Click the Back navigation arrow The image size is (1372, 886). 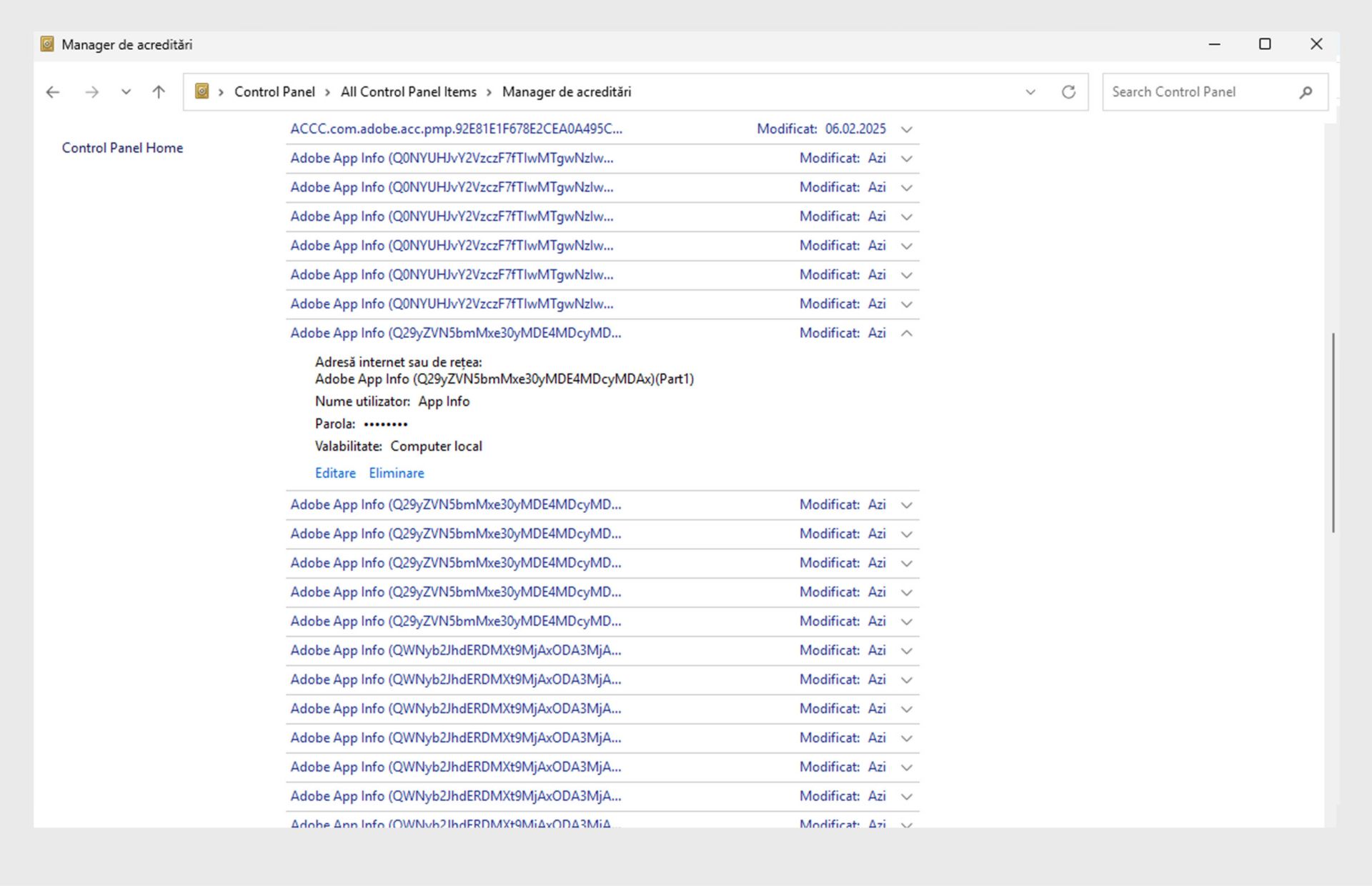[x=52, y=92]
